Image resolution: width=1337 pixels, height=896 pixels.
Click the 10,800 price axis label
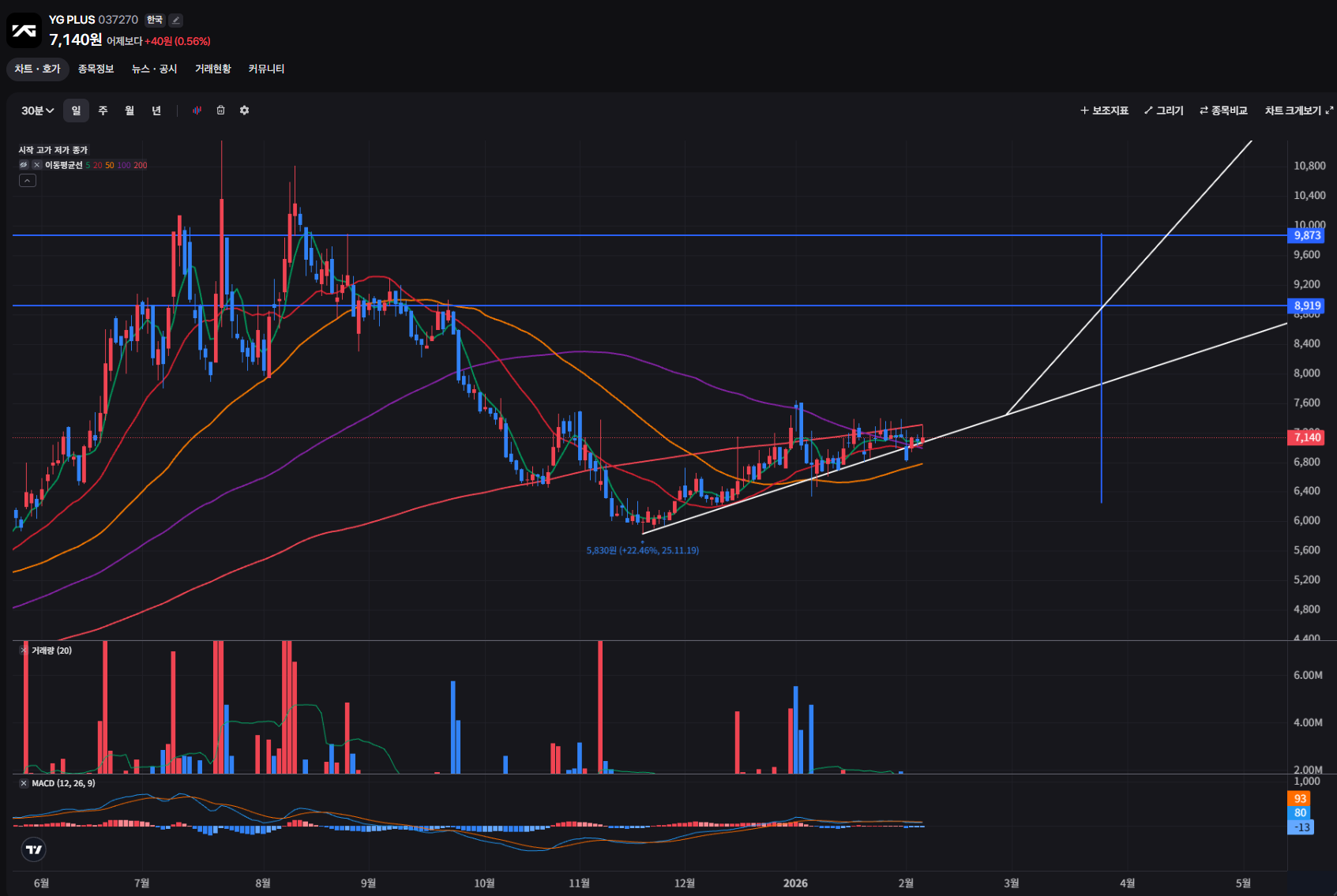pyautogui.click(x=1309, y=166)
